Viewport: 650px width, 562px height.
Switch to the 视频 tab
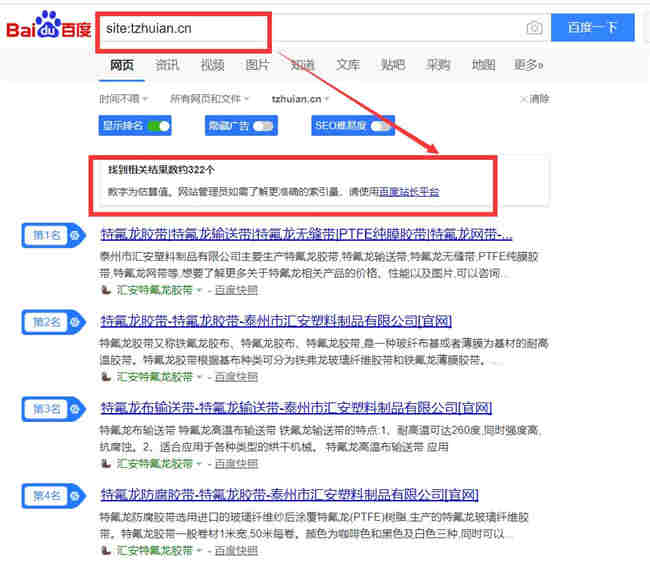click(212, 65)
